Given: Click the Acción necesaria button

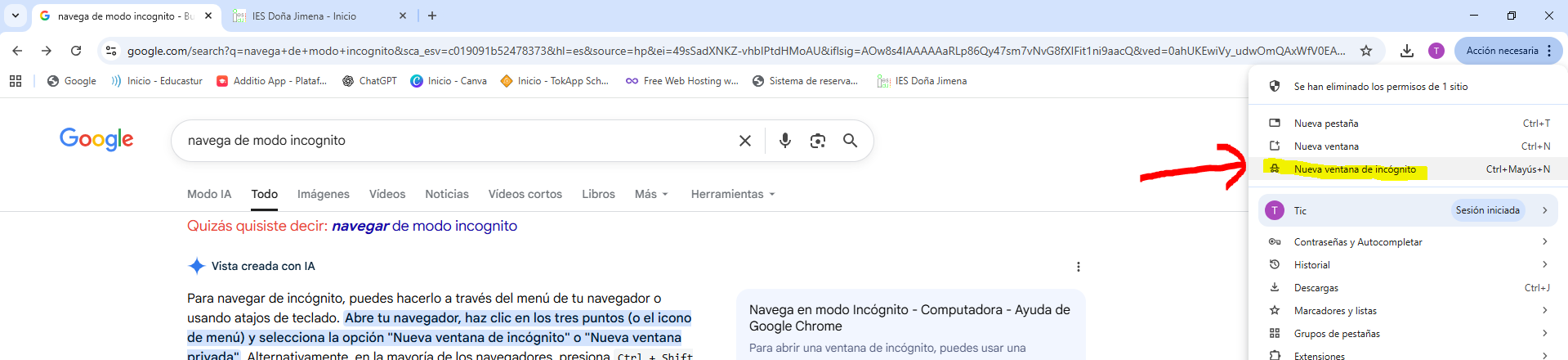Looking at the screenshot, I should (1501, 51).
